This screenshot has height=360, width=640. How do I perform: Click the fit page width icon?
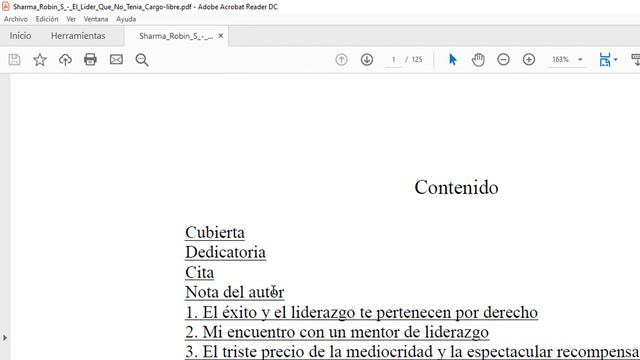click(x=605, y=60)
